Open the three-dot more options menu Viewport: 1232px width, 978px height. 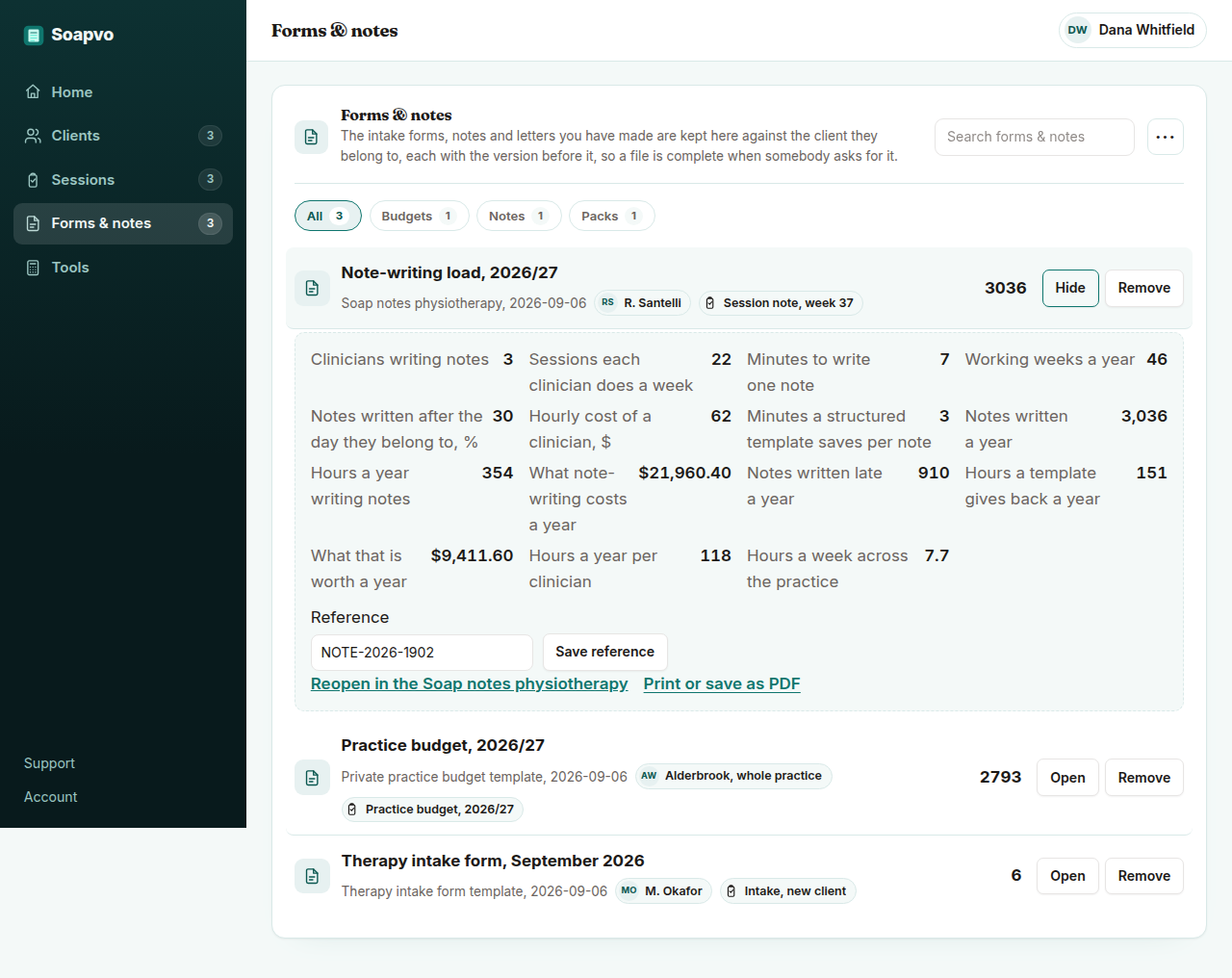(x=1165, y=137)
